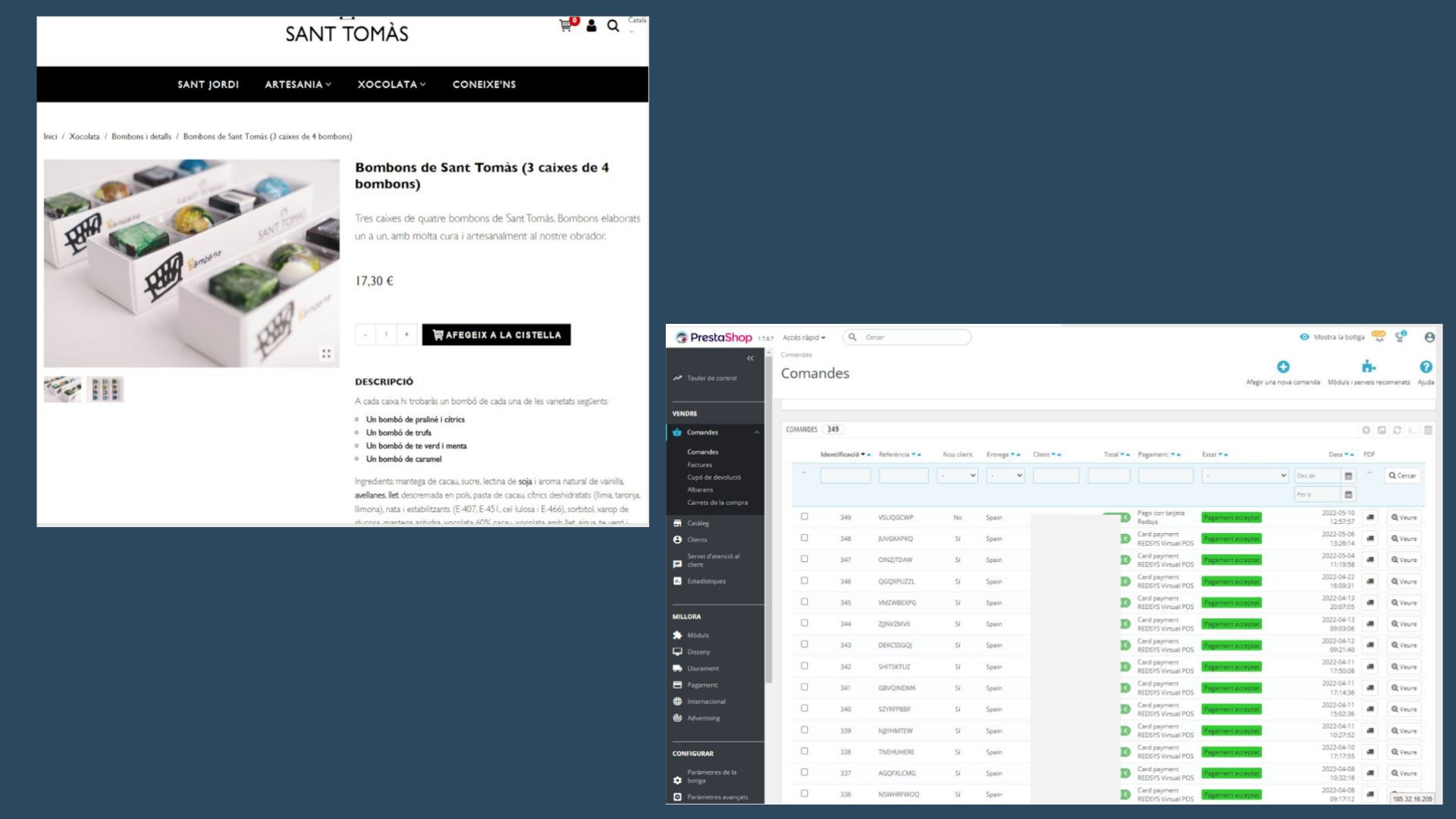Tick the checkbox for order 342
This screenshot has height=819, width=1456.
pyautogui.click(x=805, y=666)
